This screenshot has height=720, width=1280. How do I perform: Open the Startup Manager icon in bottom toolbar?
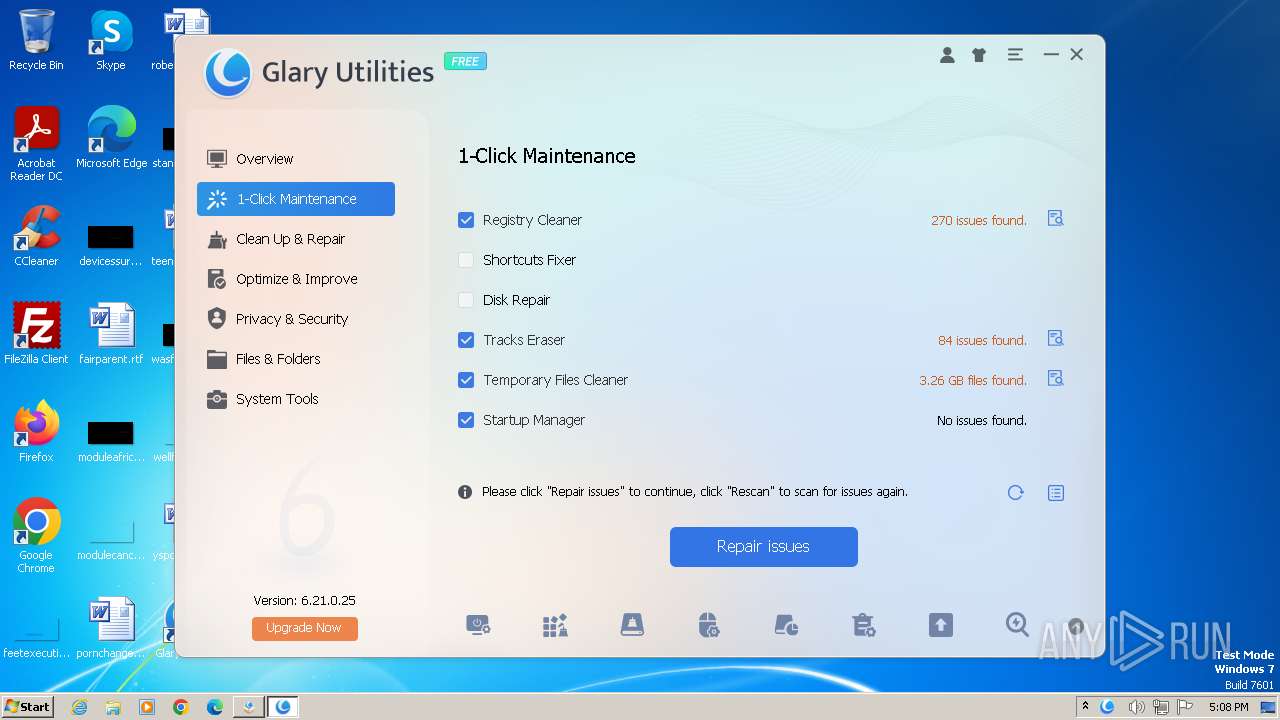click(478, 626)
